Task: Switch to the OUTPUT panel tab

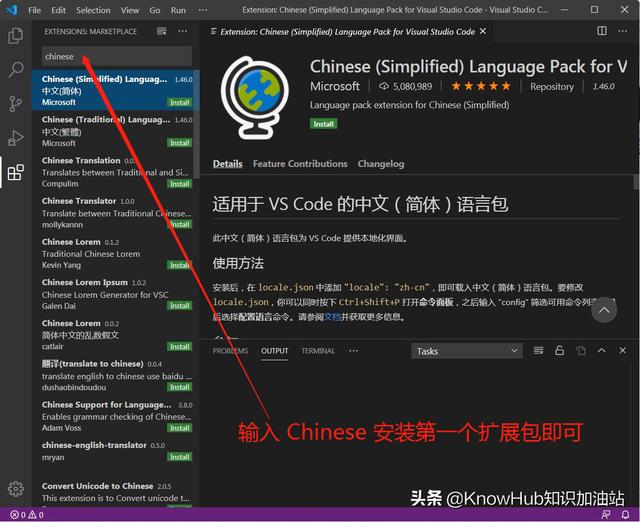Action: point(275,351)
